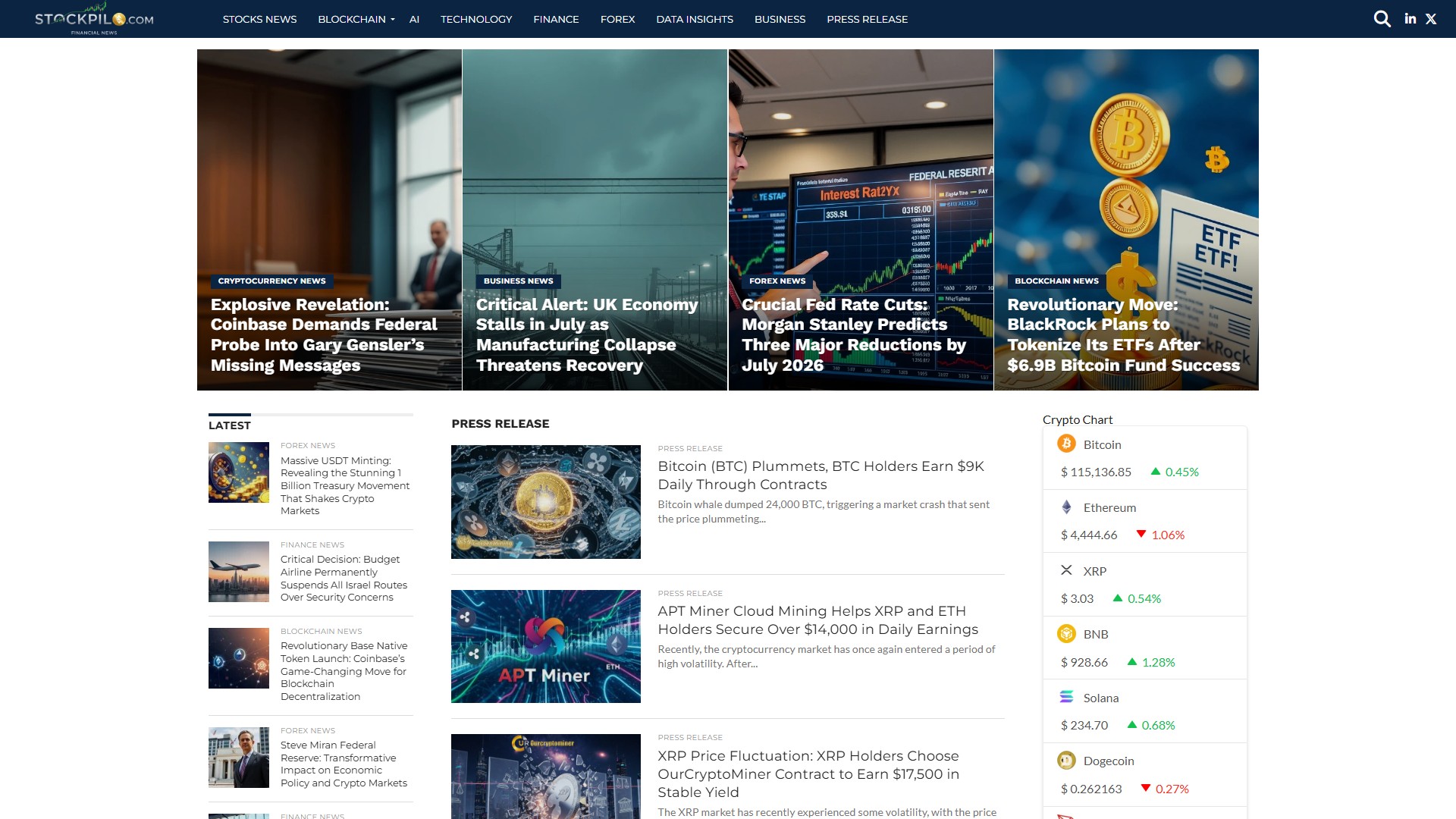Click Finance News label above airline article

(312, 544)
